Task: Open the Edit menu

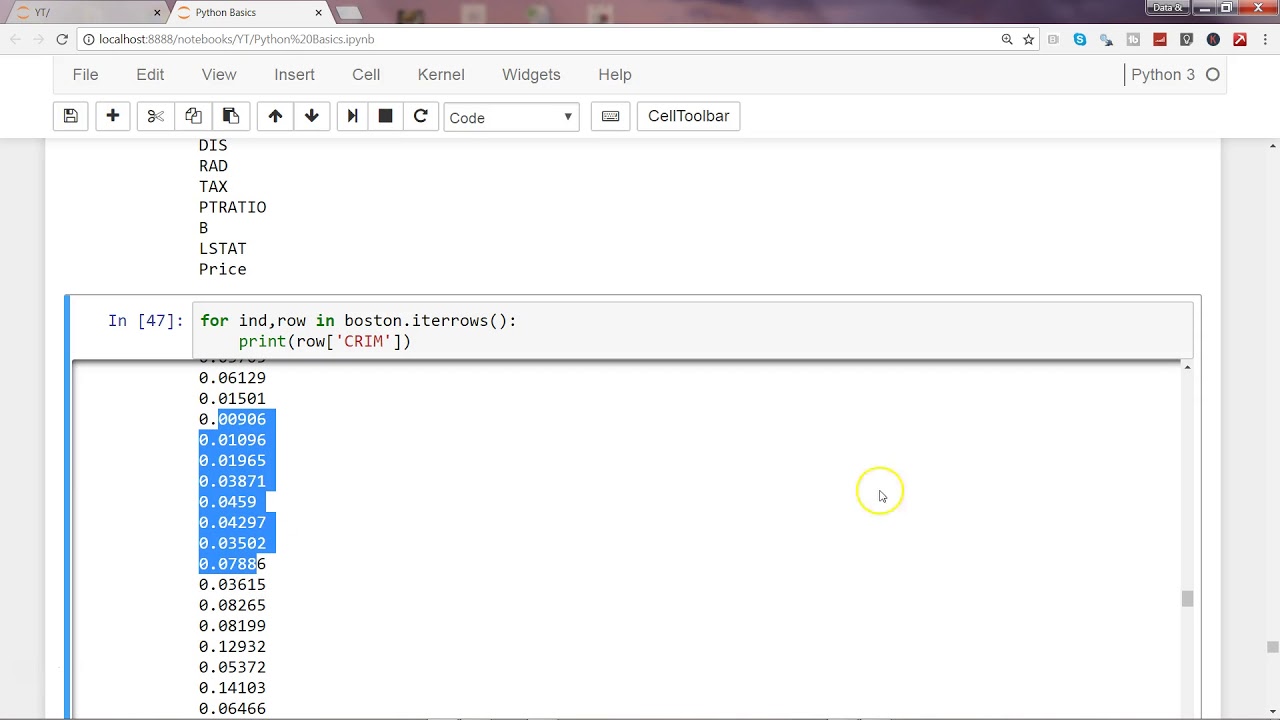Action: click(x=150, y=74)
